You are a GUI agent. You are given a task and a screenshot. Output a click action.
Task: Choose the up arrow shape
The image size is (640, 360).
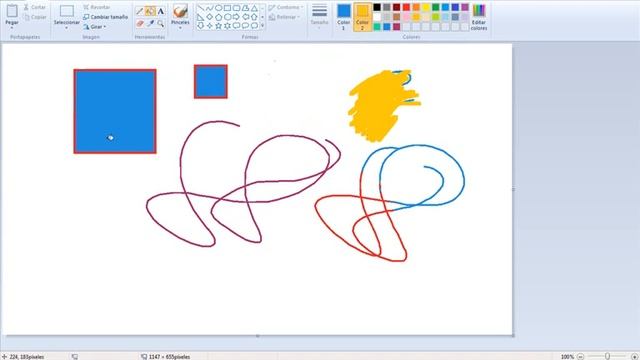(x=254, y=17)
